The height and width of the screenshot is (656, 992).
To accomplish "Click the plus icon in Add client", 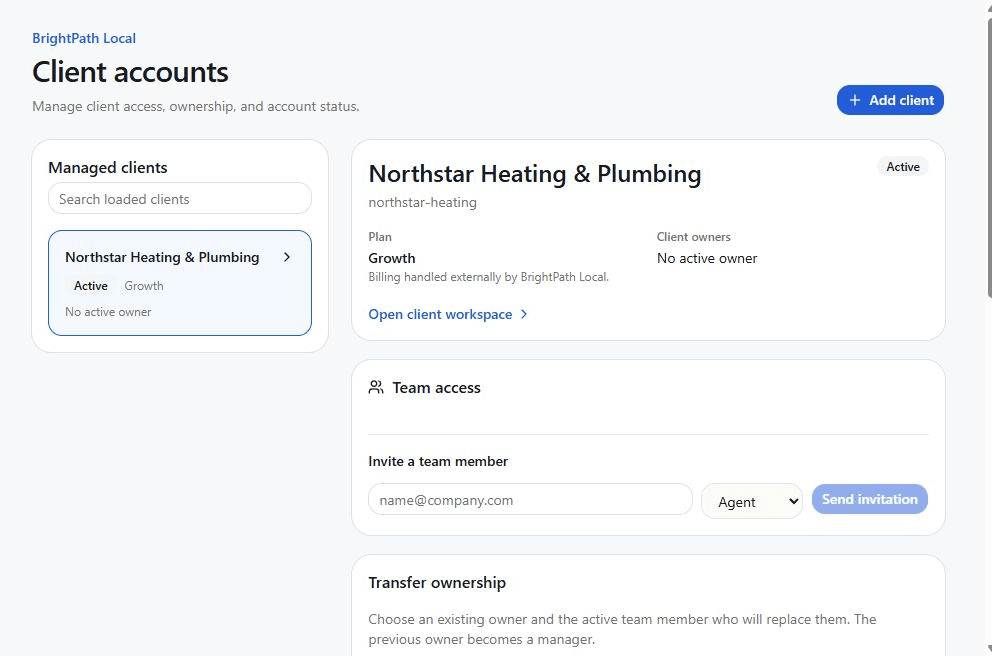I will click(x=855, y=100).
